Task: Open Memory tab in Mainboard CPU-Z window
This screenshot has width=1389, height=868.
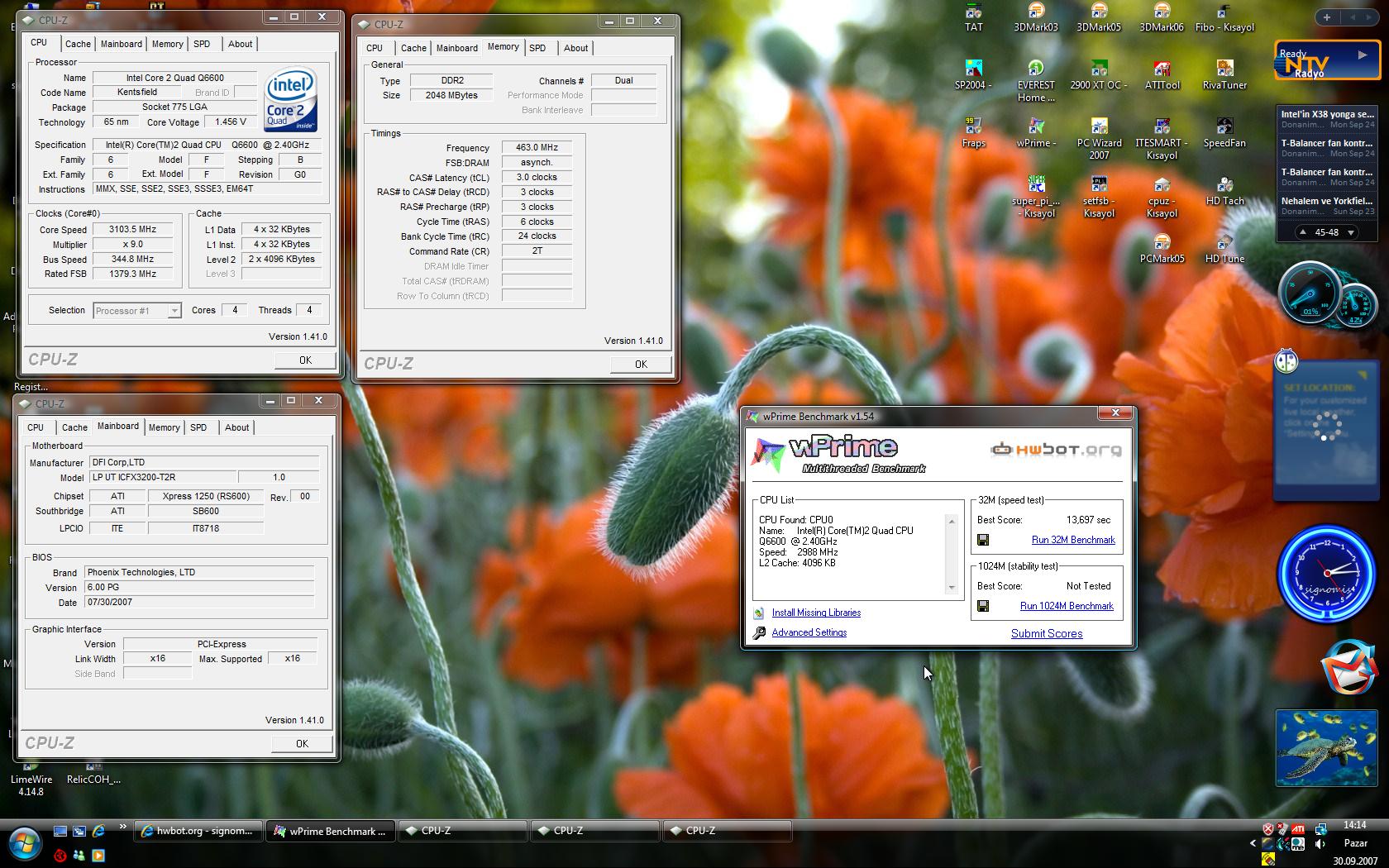Action: 164,427
